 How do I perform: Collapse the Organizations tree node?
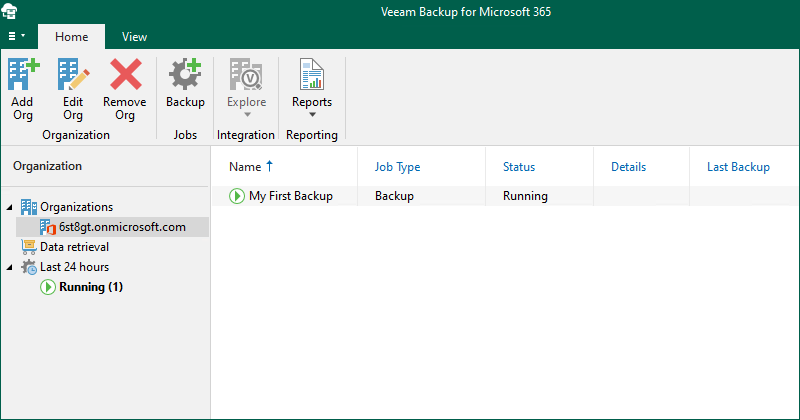[9, 207]
